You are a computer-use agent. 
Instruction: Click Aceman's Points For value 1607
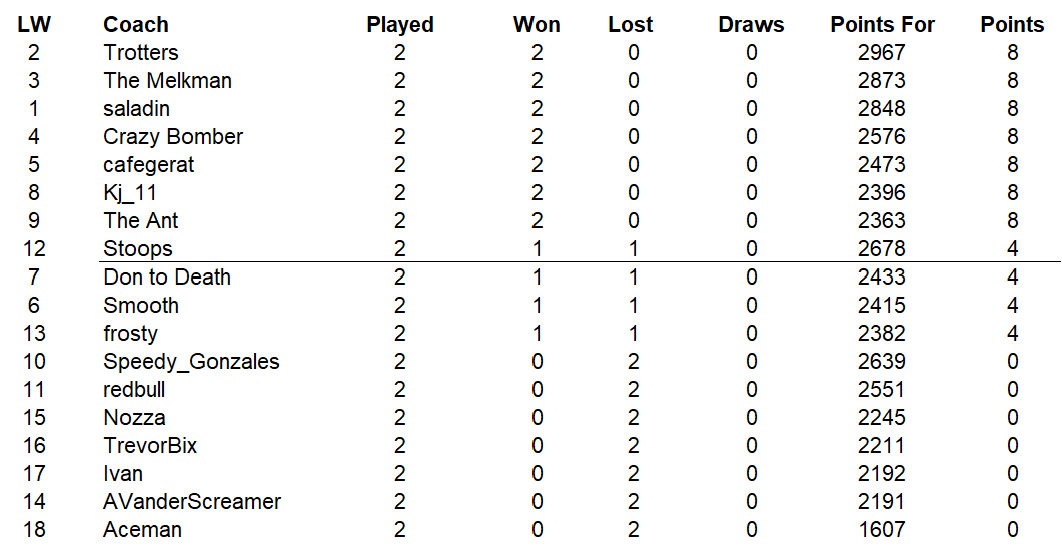click(881, 529)
